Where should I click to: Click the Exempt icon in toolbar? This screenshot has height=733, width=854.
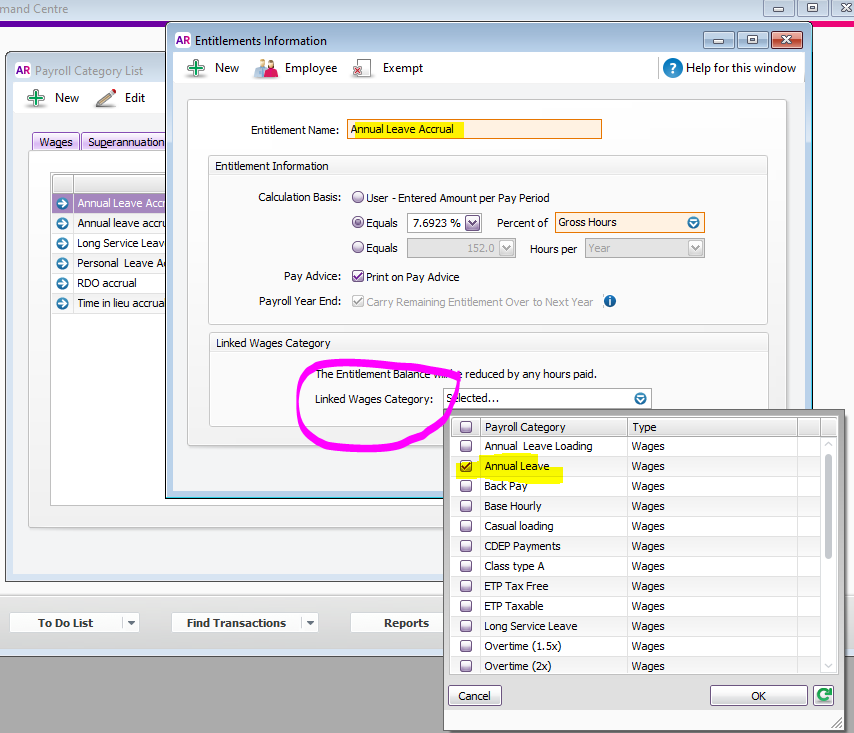[x=364, y=68]
